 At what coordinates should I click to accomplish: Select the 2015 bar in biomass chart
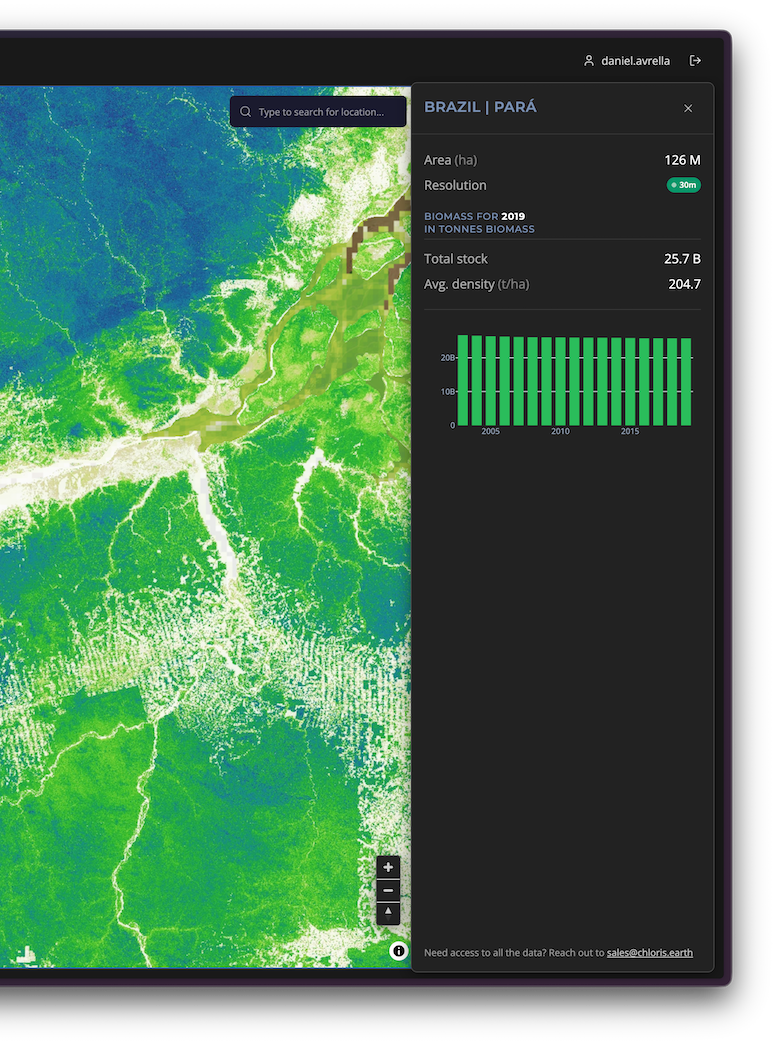pyautogui.click(x=630, y=381)
